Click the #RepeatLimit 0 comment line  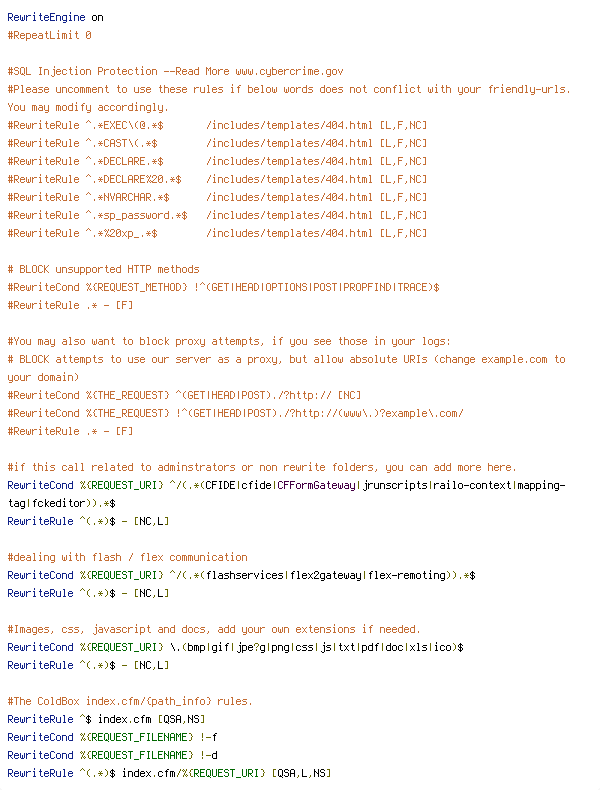49,35
